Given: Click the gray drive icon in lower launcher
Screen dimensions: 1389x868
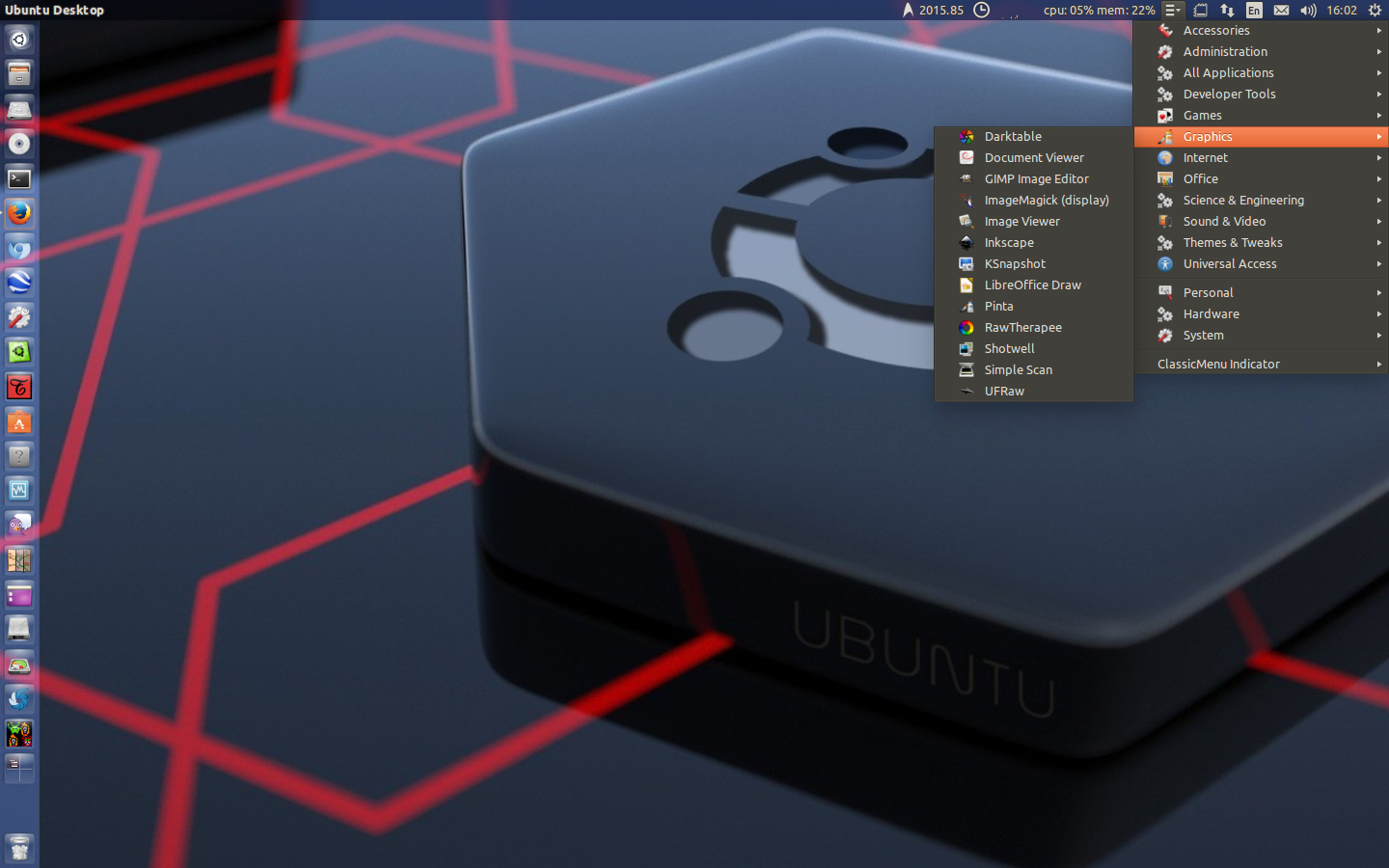Looking at the screenshot, I should [x=19, y=630].
